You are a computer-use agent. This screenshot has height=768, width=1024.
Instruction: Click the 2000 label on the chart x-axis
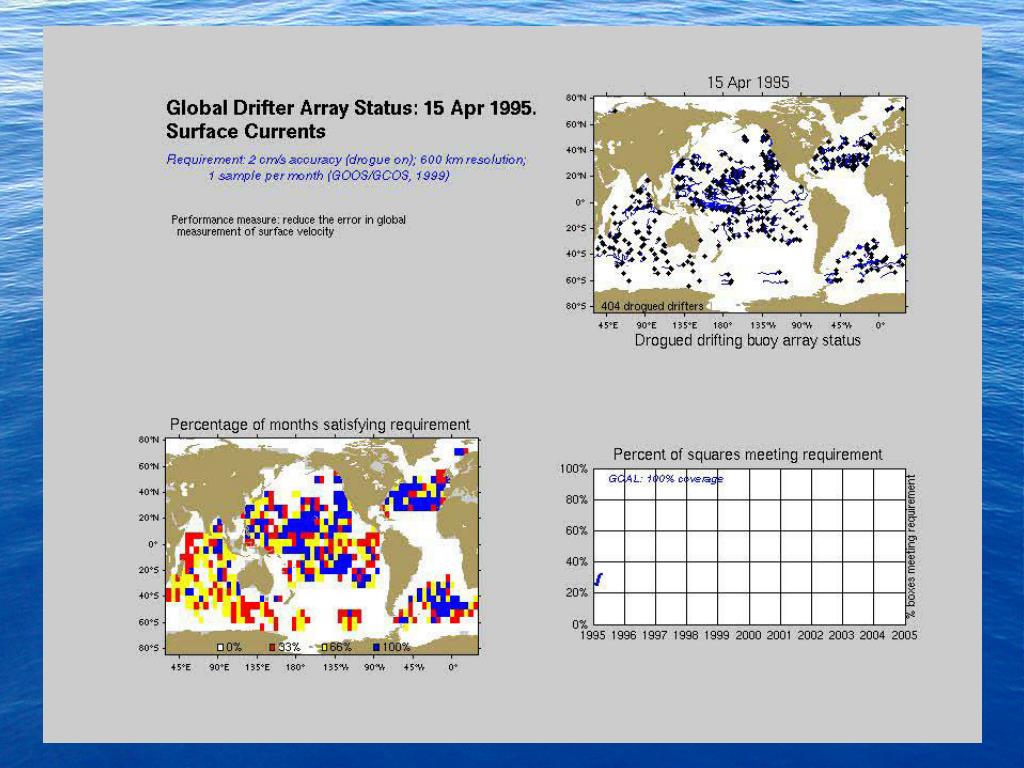click(748, 635)
